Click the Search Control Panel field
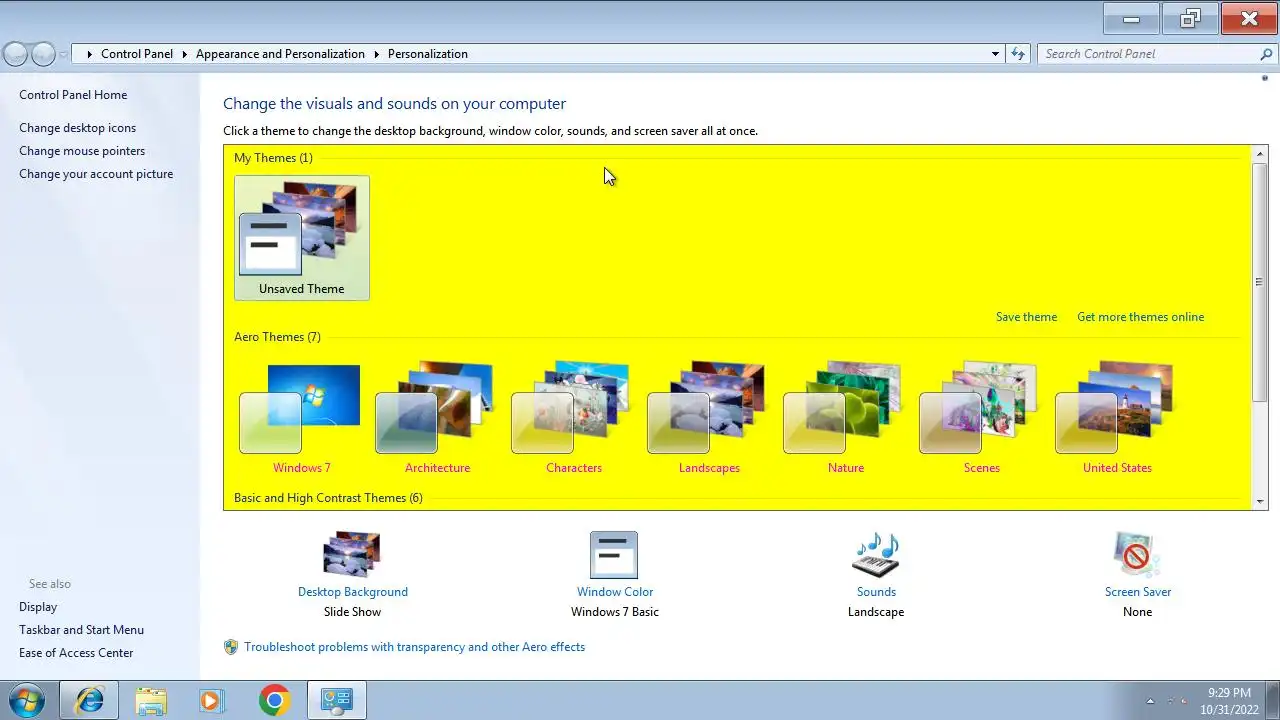 pyautogui.click(x=1148, y=54)
